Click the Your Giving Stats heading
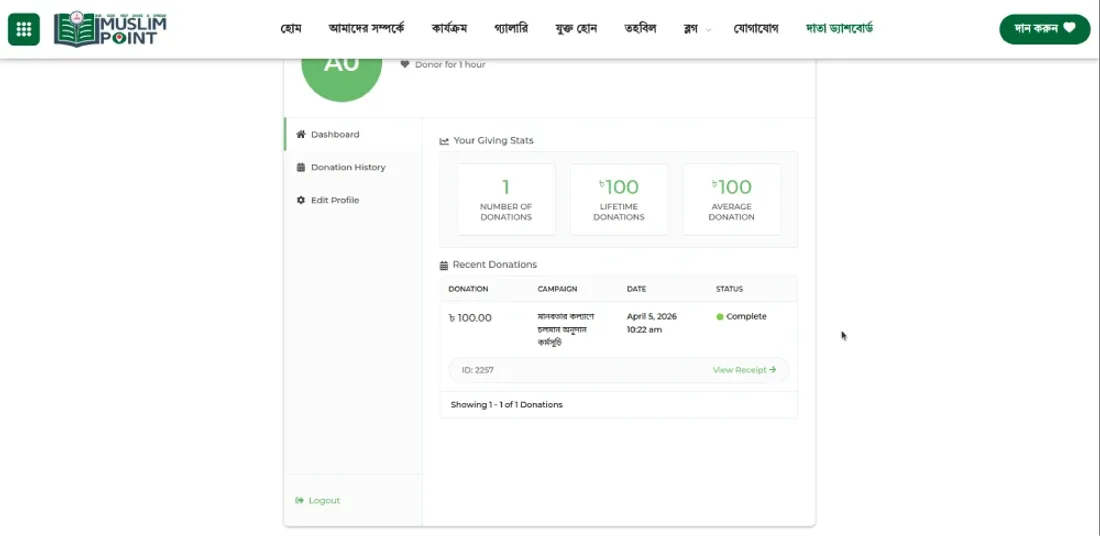 coord(493,140)
